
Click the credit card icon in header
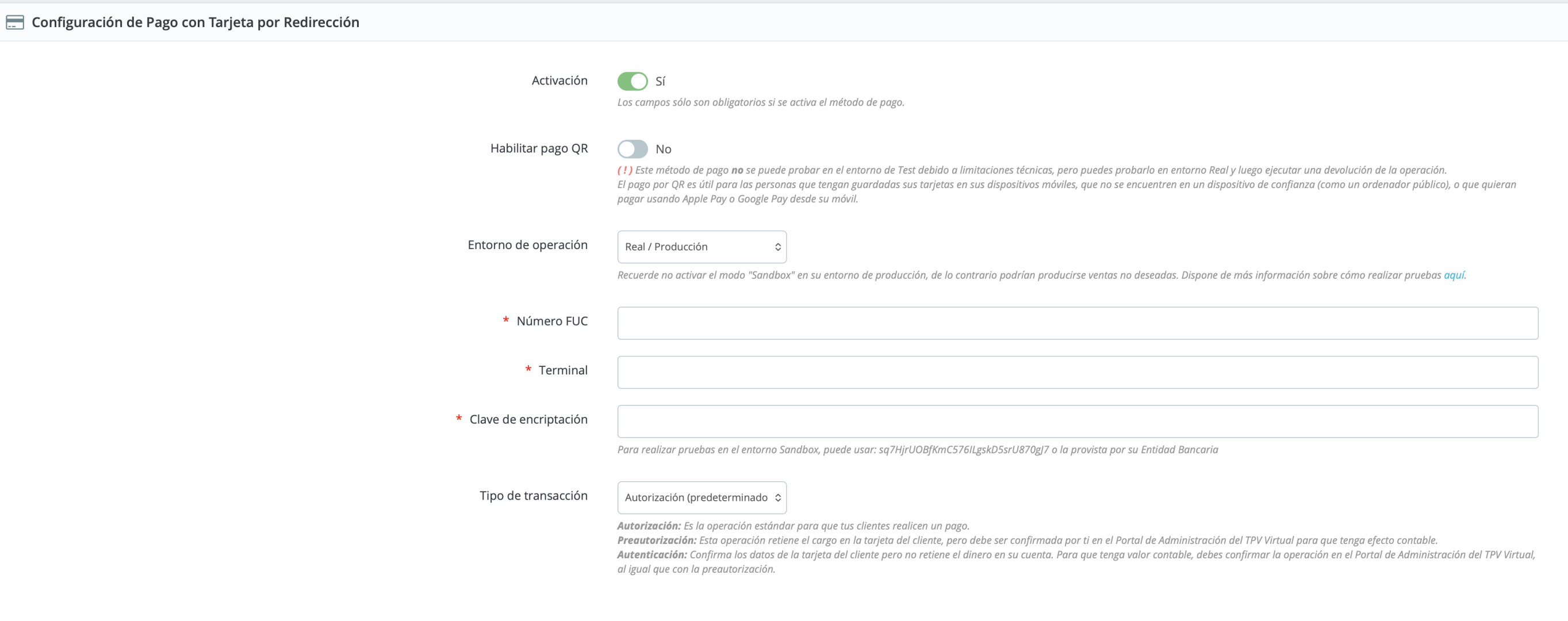[14, 22]
